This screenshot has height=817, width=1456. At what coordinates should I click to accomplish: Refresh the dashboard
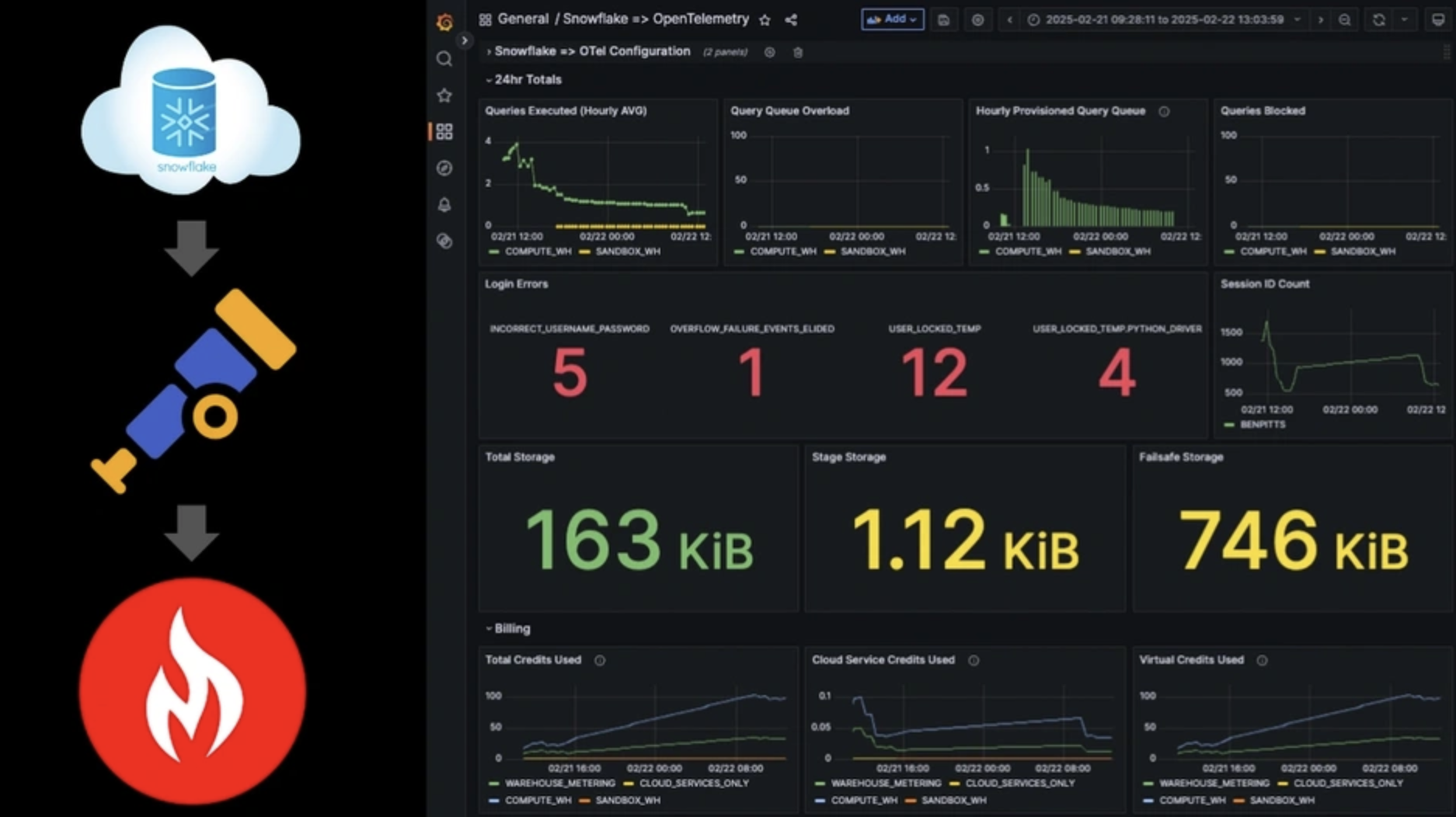[x=1378, y=20]
